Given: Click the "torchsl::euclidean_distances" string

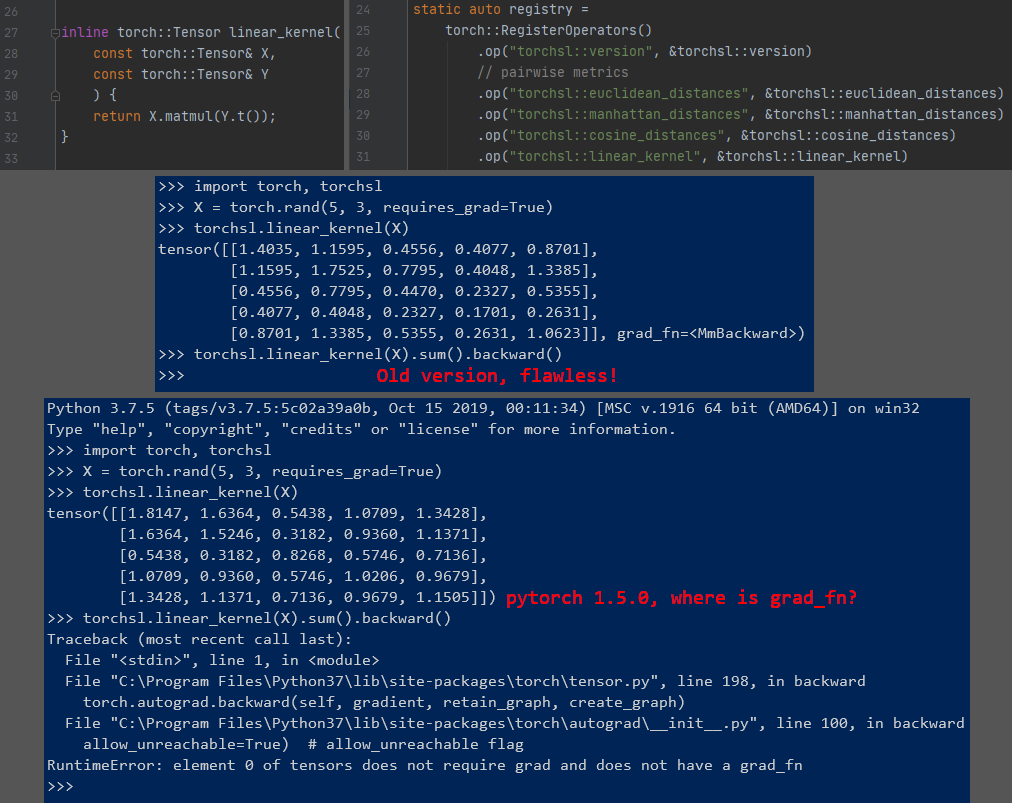Looking at the screenshot, I should click(x=629, y=94).
